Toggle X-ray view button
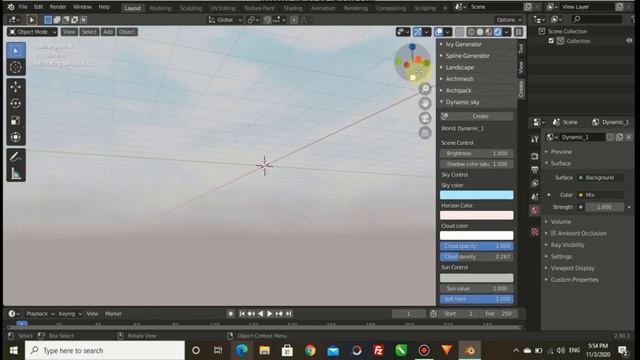 (x=459, y=32)
